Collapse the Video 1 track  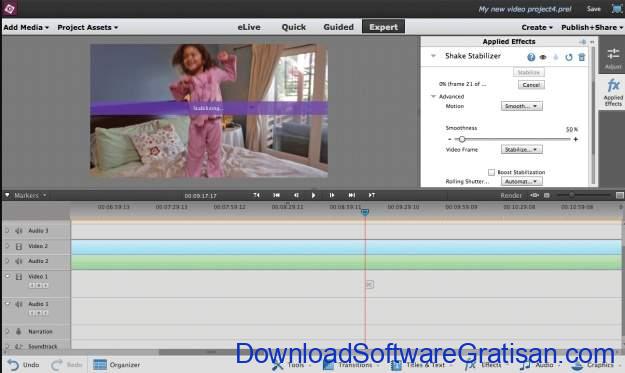tap(7, 276)
